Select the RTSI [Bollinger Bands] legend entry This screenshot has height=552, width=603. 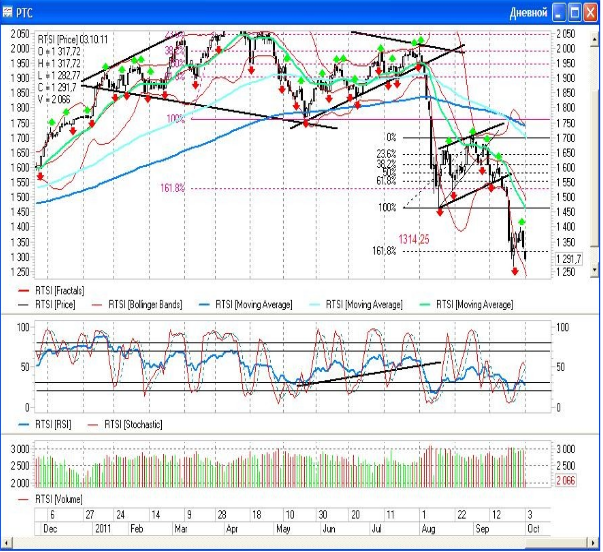click(x=137, y=305)
